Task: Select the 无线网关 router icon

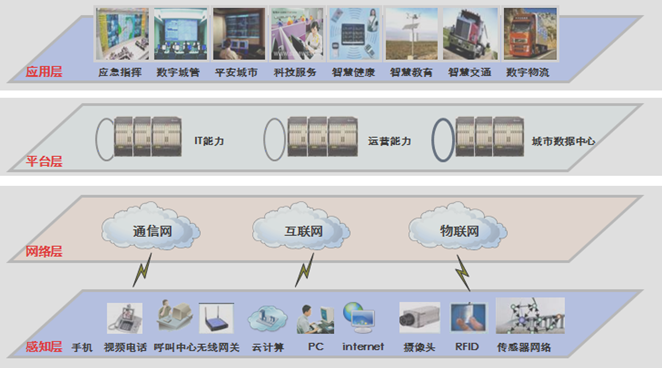Action: click(x=216, y=318)
